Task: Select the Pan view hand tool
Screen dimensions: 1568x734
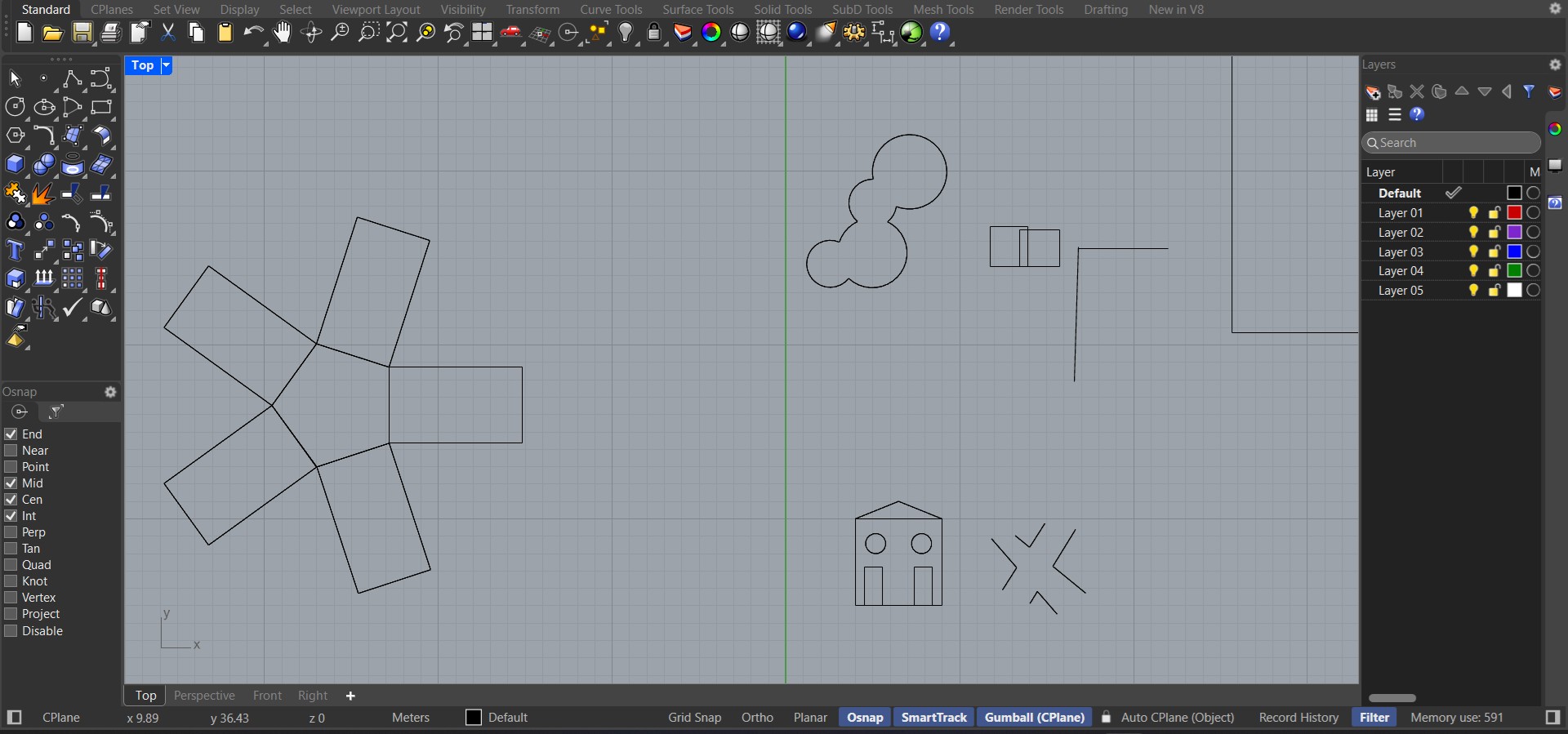Action: 282,33
